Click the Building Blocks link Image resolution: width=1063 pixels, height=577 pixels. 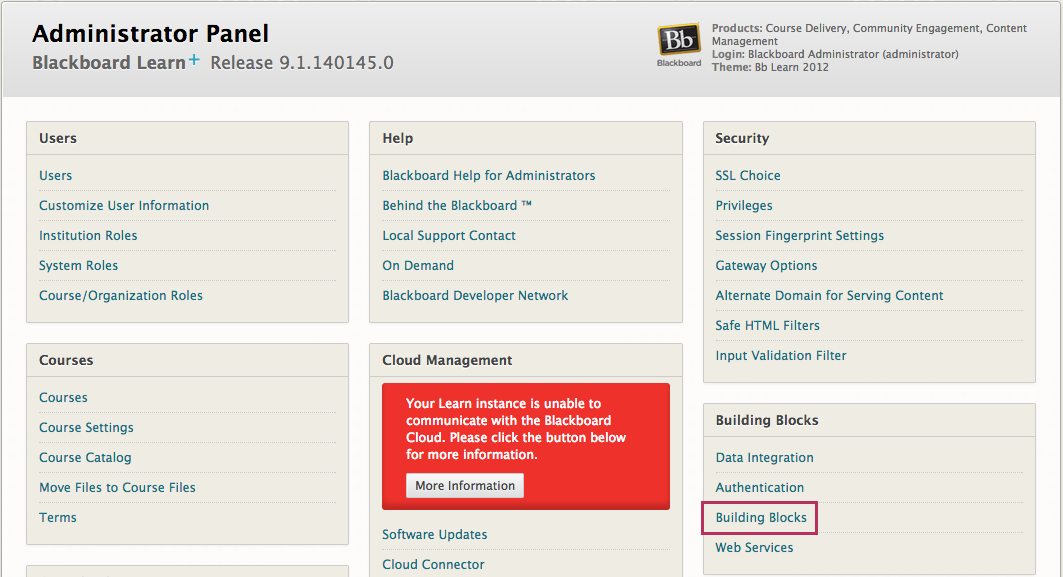click(x=761, y=517)
